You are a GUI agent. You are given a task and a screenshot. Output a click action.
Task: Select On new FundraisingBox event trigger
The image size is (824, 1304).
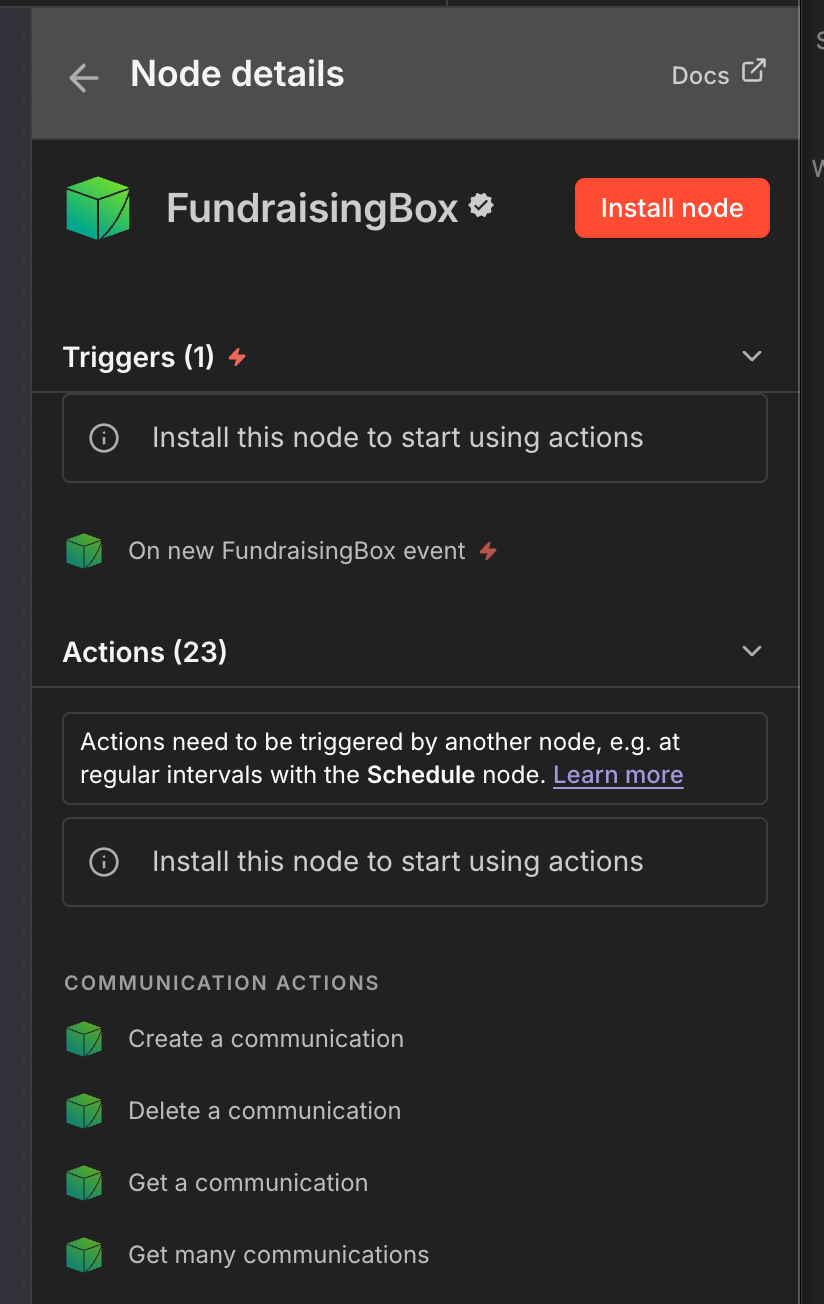pyautogui.click(x=297, y=551)
